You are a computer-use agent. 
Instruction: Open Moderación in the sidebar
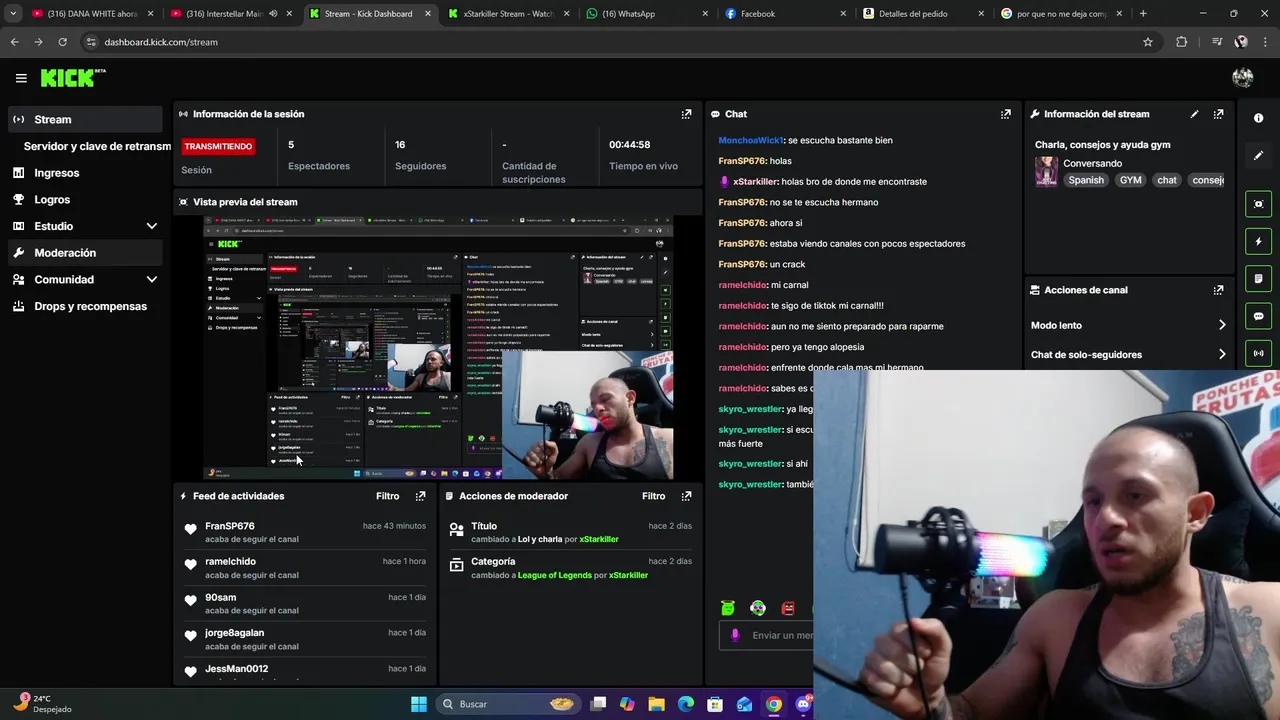[85, 253]
